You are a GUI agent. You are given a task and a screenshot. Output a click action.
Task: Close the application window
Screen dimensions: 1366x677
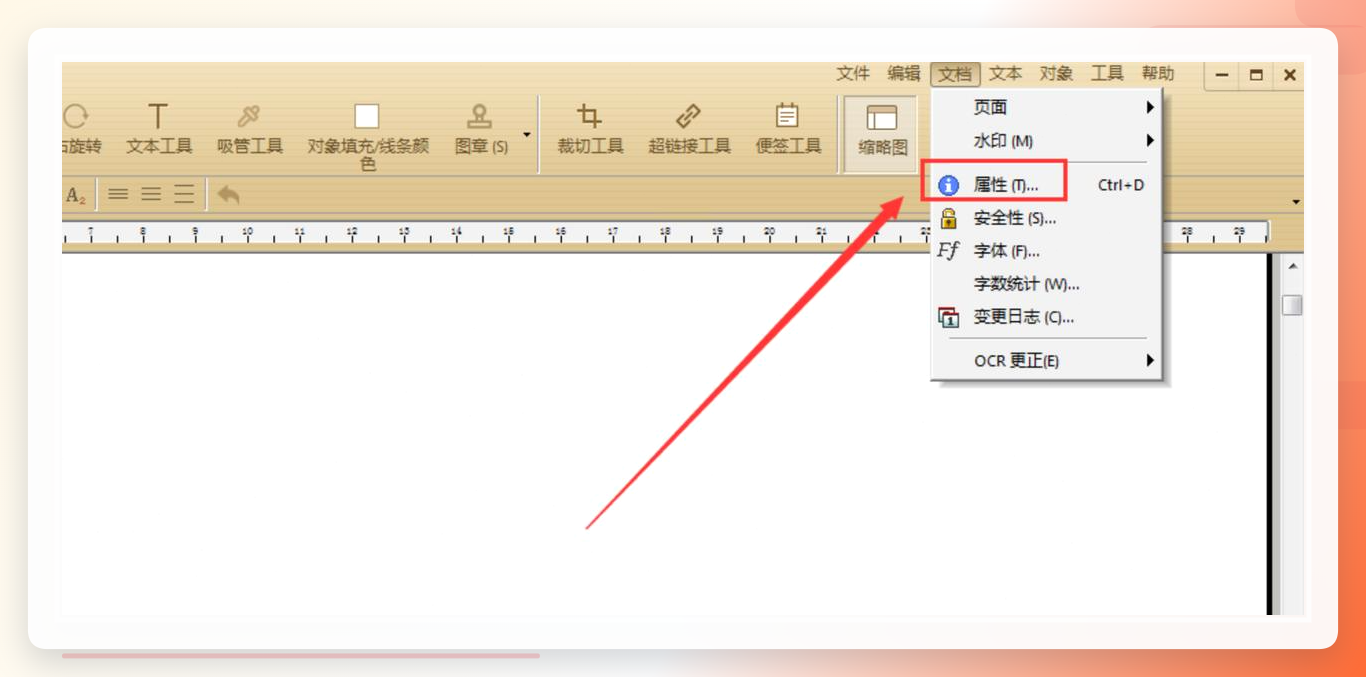(1289, 75)
